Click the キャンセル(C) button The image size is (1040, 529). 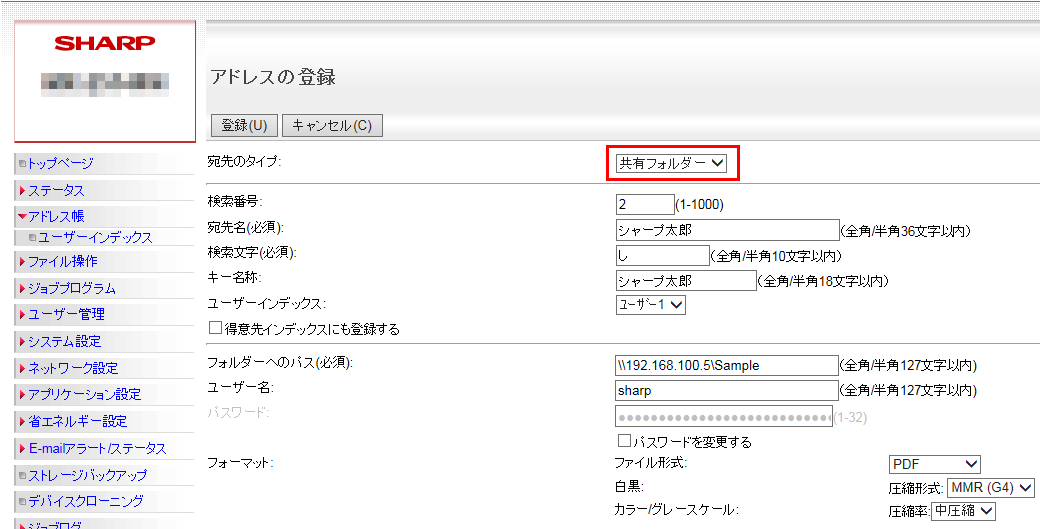(x=332, y=126)
